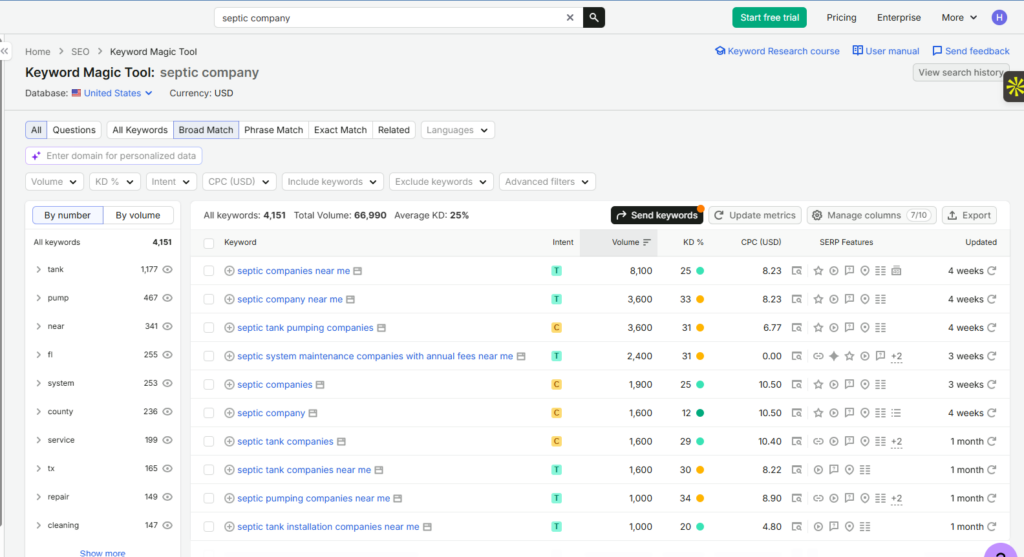Screen dimensions: 1024x557
Task: Toggle visibility eye for 'repair' group
Action: [x=168, y=497]
